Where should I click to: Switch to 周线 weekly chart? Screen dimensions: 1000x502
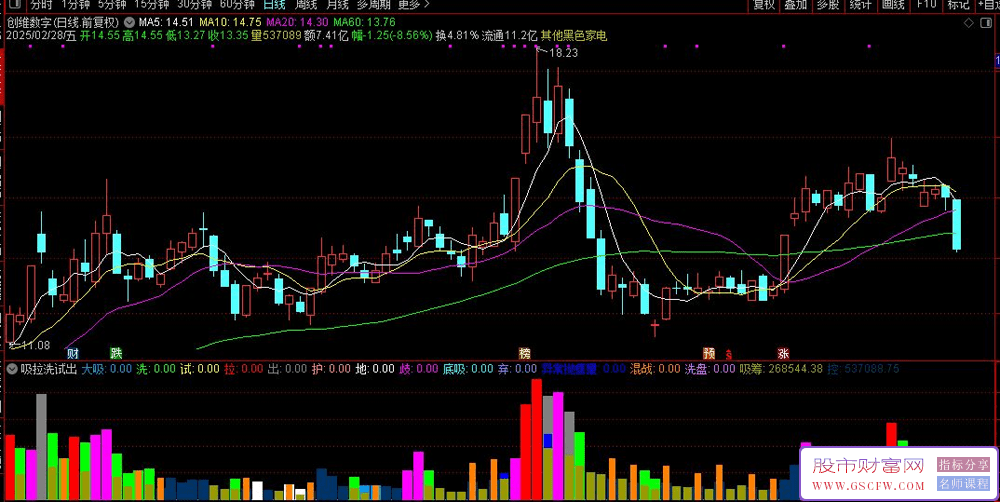[x=305, y=4]
